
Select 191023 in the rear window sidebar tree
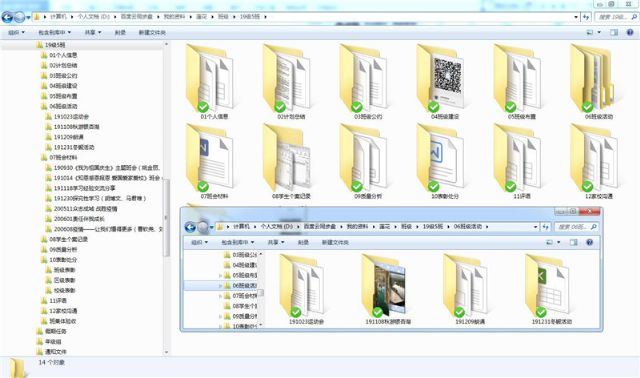click(x=71, y=116)
